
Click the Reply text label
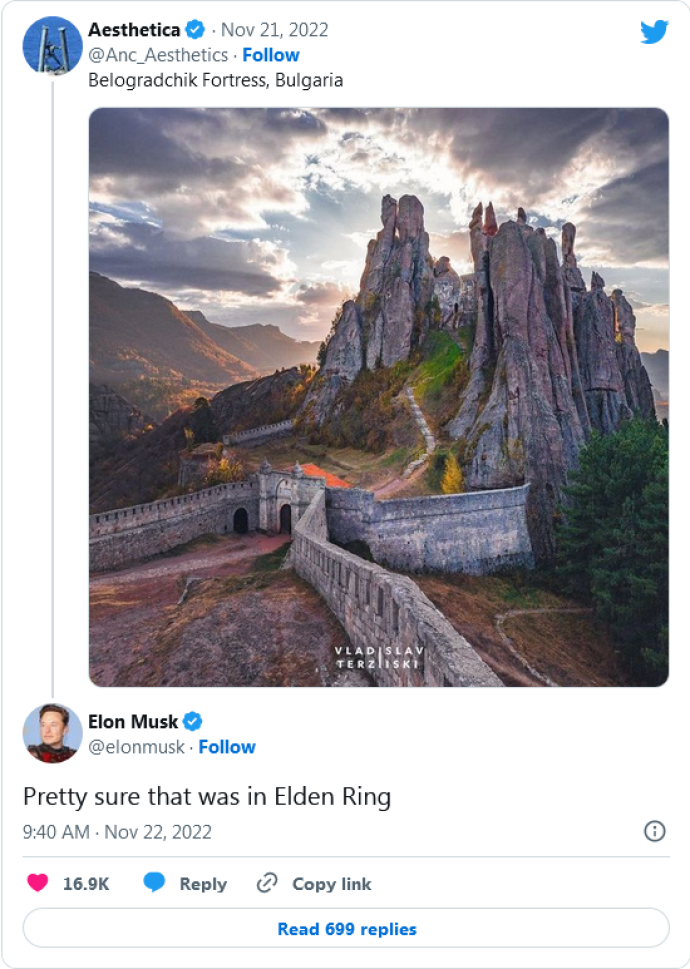(203, 884)
